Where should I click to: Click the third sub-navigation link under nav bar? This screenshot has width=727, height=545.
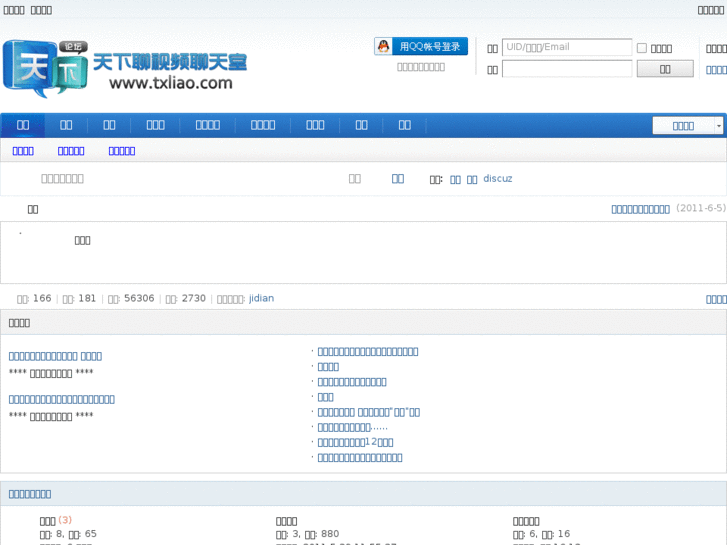coord(121,151)
